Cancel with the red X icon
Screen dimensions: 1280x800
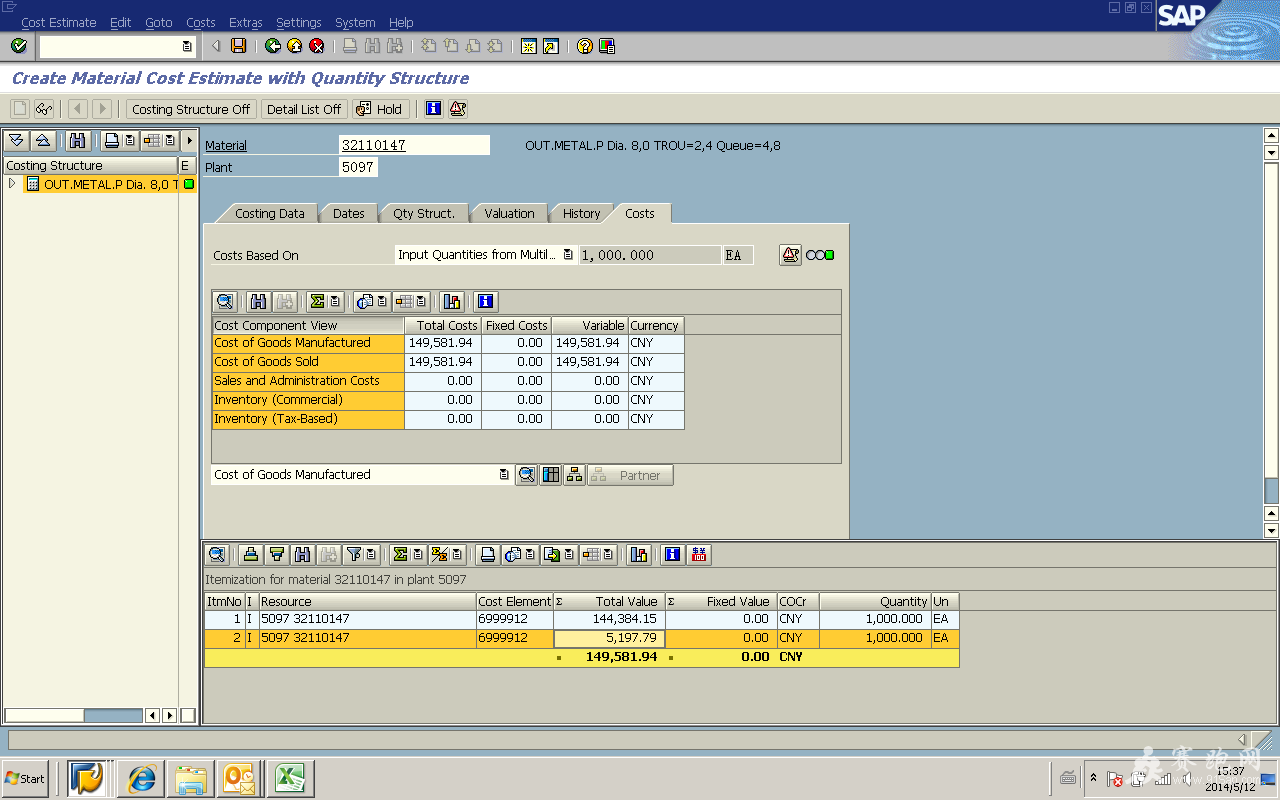click(x=317, y=46)
